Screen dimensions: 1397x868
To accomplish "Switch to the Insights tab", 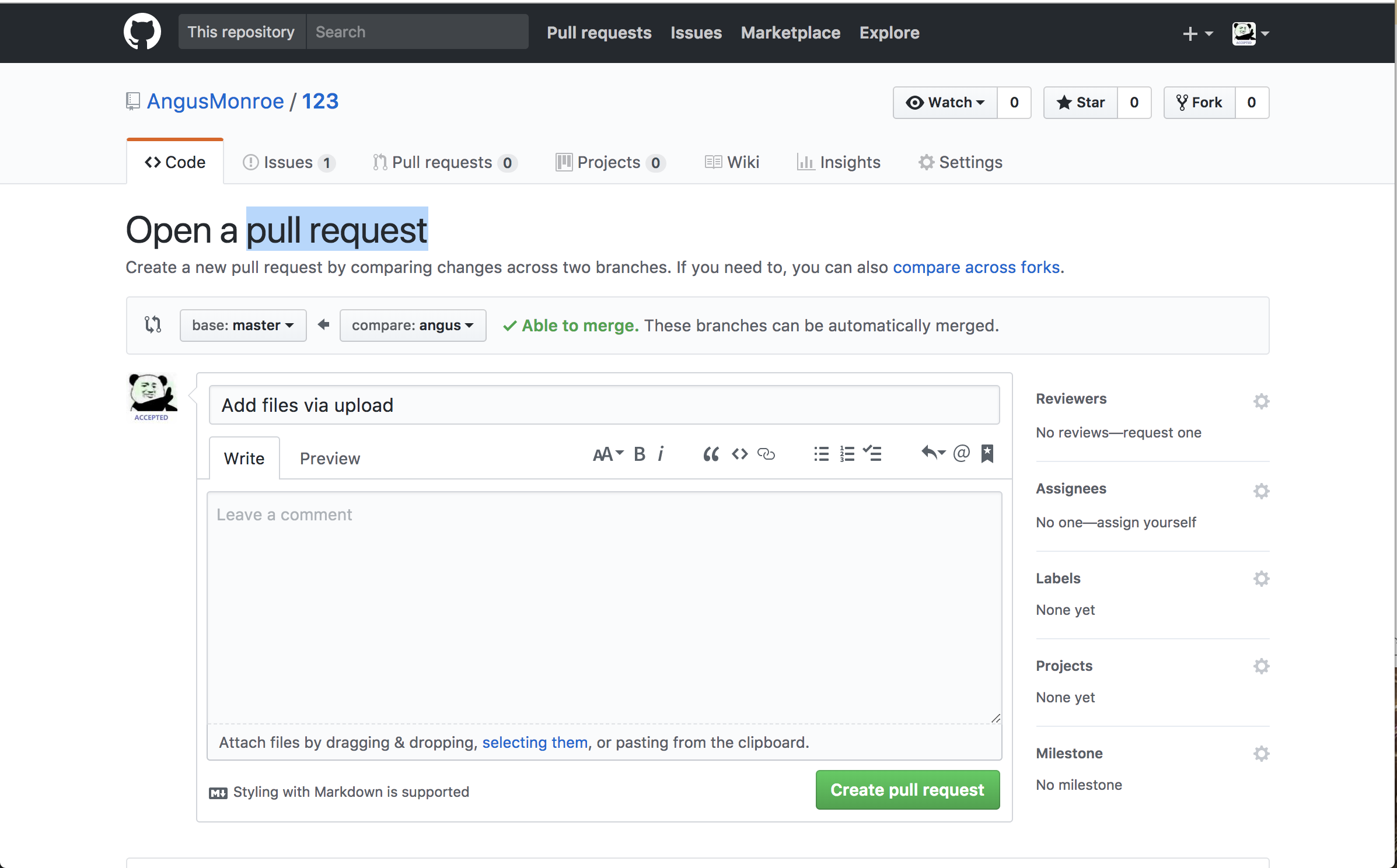I will coord(839,162).
